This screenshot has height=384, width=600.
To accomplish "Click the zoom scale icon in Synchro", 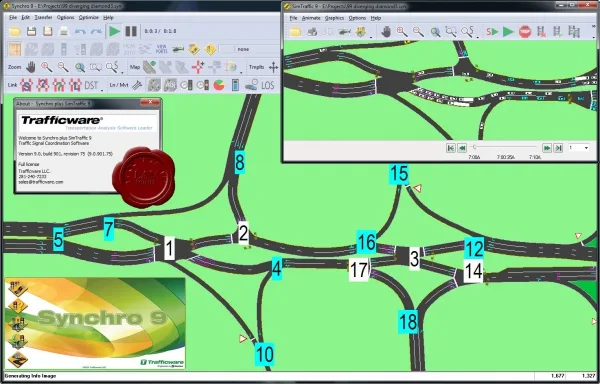I will [112, 67].
